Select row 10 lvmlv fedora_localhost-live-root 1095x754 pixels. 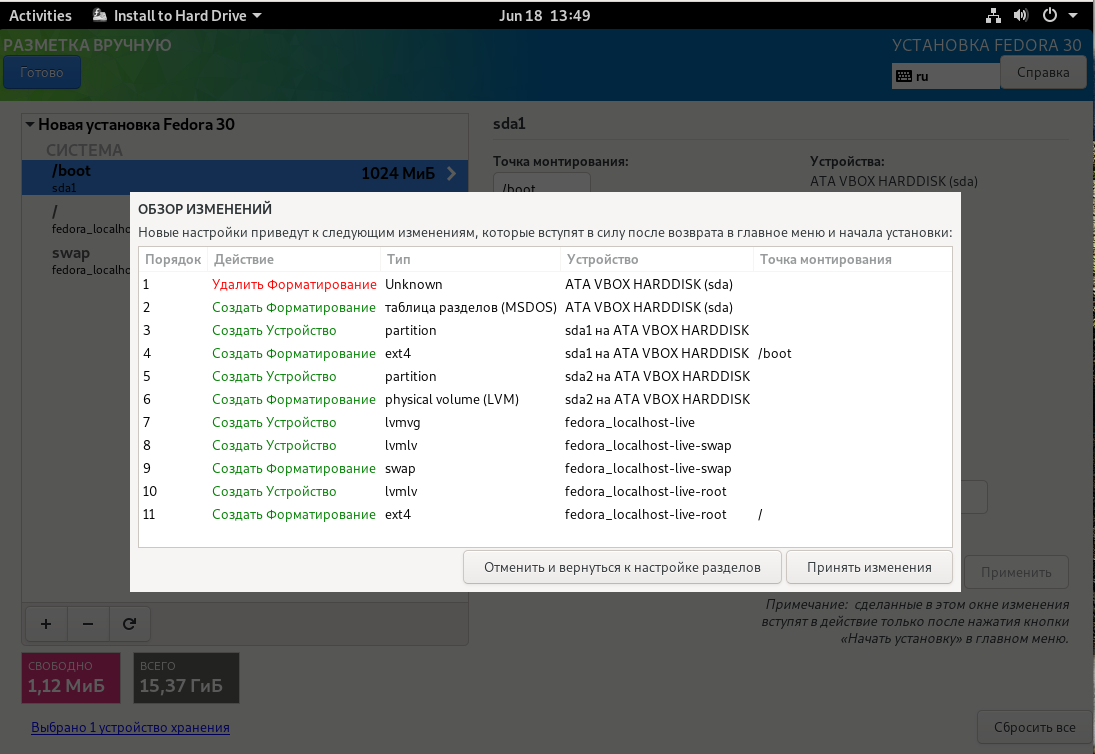click(x=545, y=491)
